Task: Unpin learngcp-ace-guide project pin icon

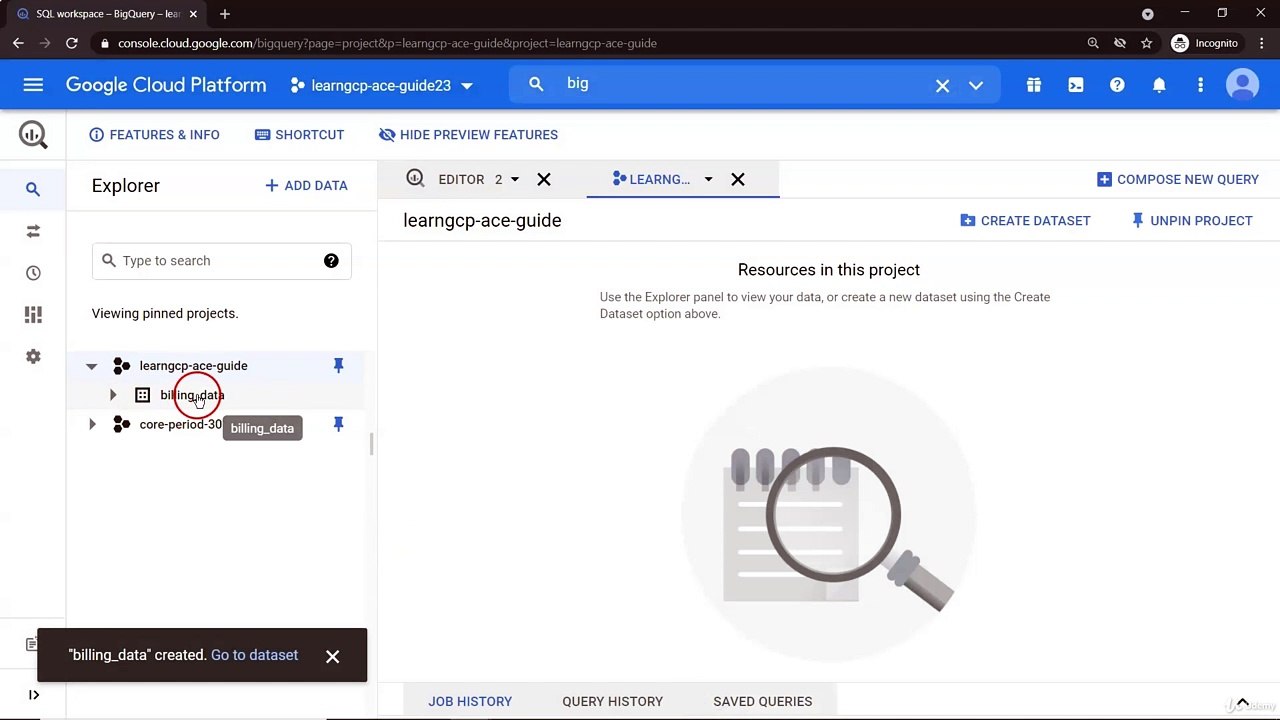Action: tap(338, 366)
